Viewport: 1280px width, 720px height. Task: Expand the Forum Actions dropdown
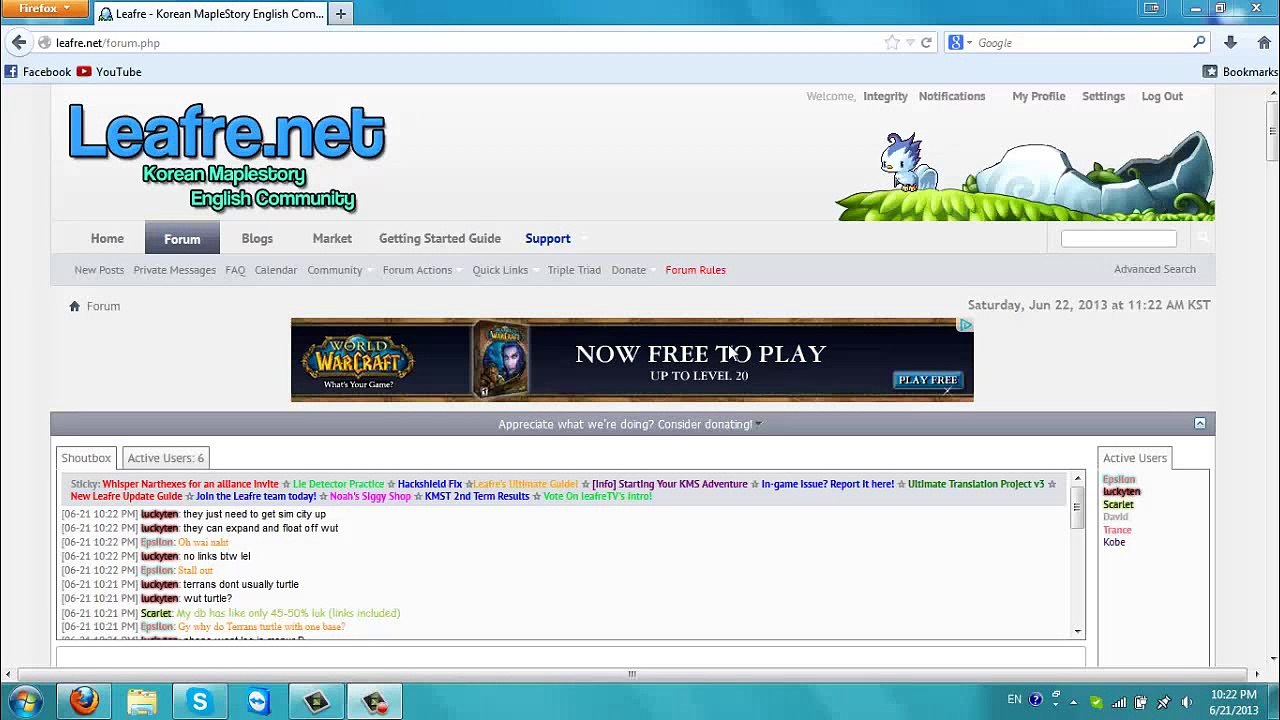click(422, 270)
